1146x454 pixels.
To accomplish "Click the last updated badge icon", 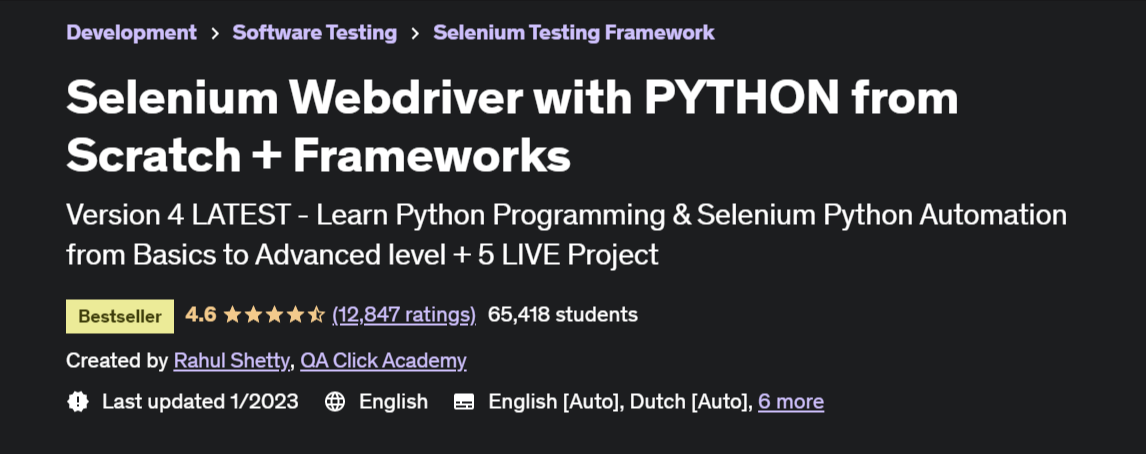I will coord(77,401).
